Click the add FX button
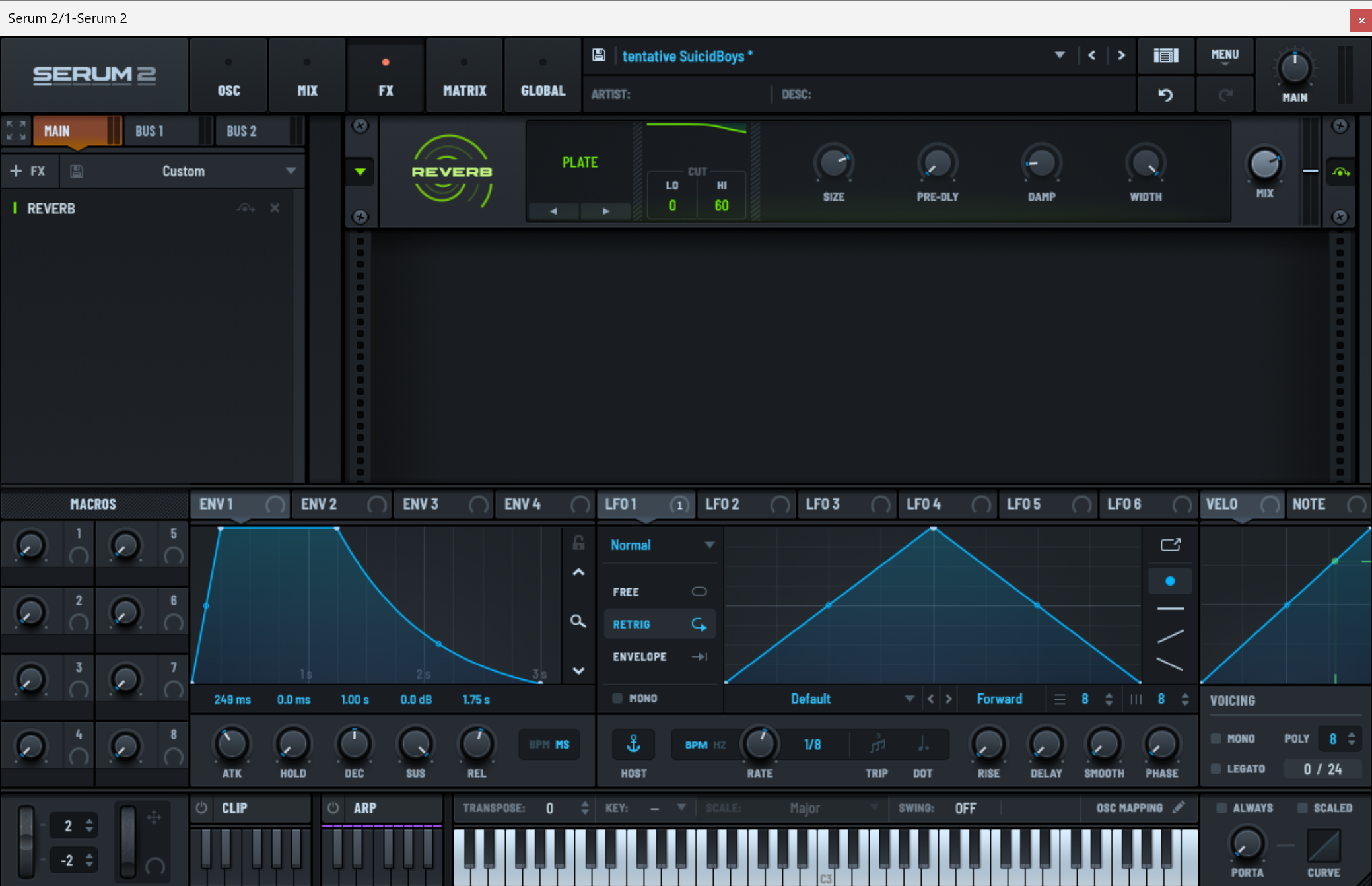This screenshot has width=1372, height=886. coord(28,171)
